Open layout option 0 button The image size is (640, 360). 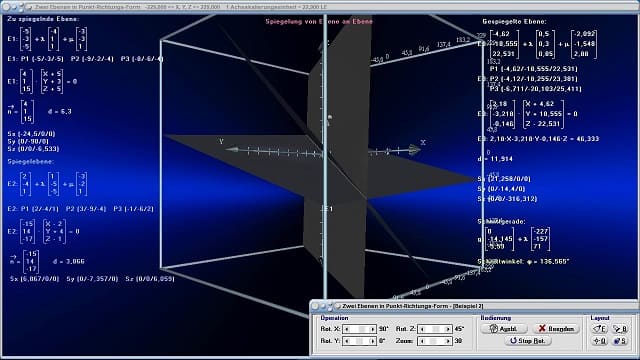pos(600,341)
